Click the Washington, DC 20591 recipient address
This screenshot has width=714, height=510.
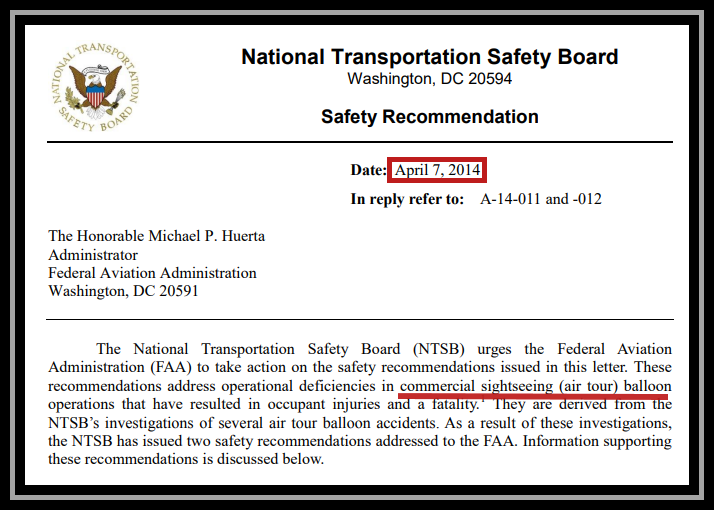click(123, 291)
